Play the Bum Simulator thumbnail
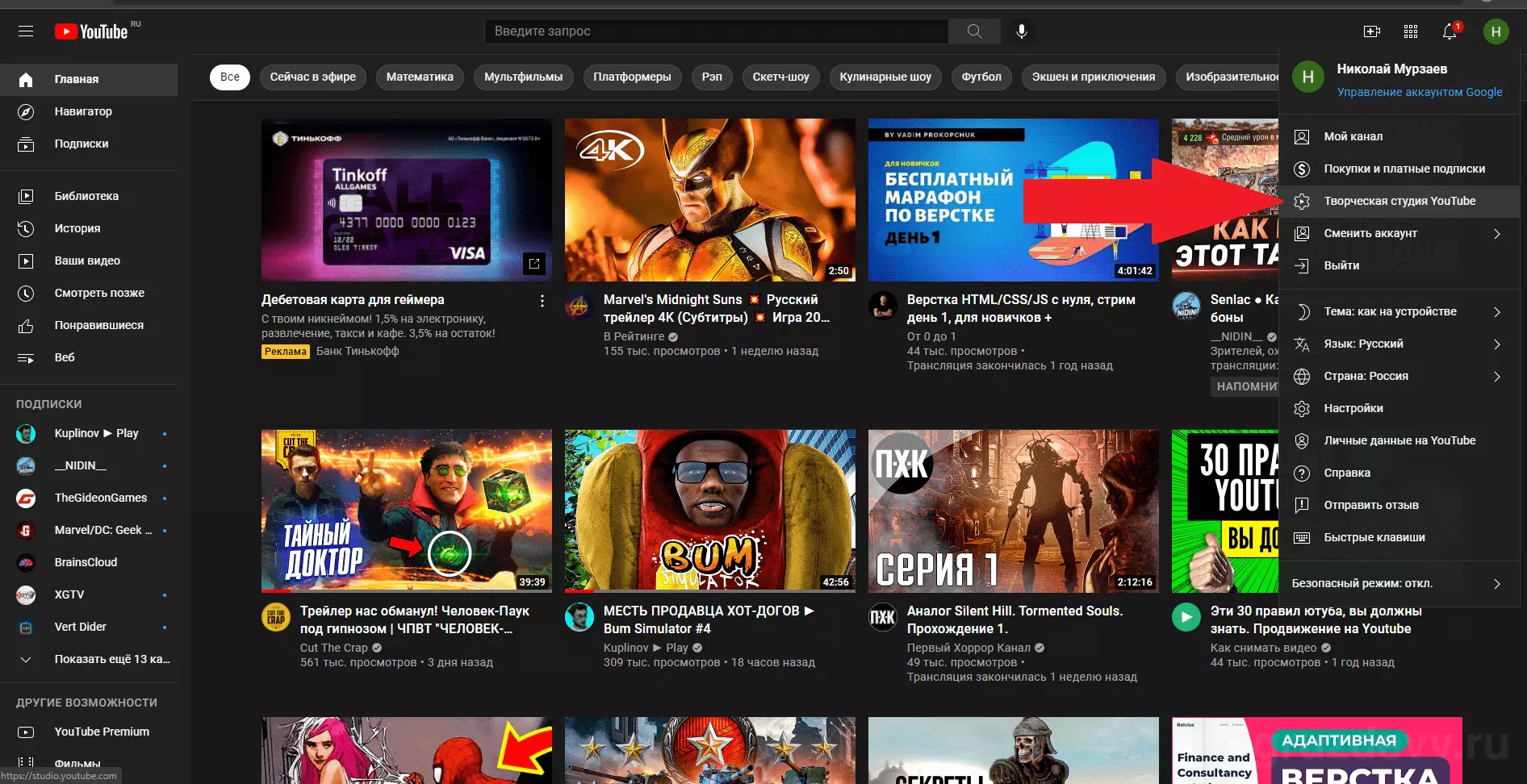 [710, 511]
